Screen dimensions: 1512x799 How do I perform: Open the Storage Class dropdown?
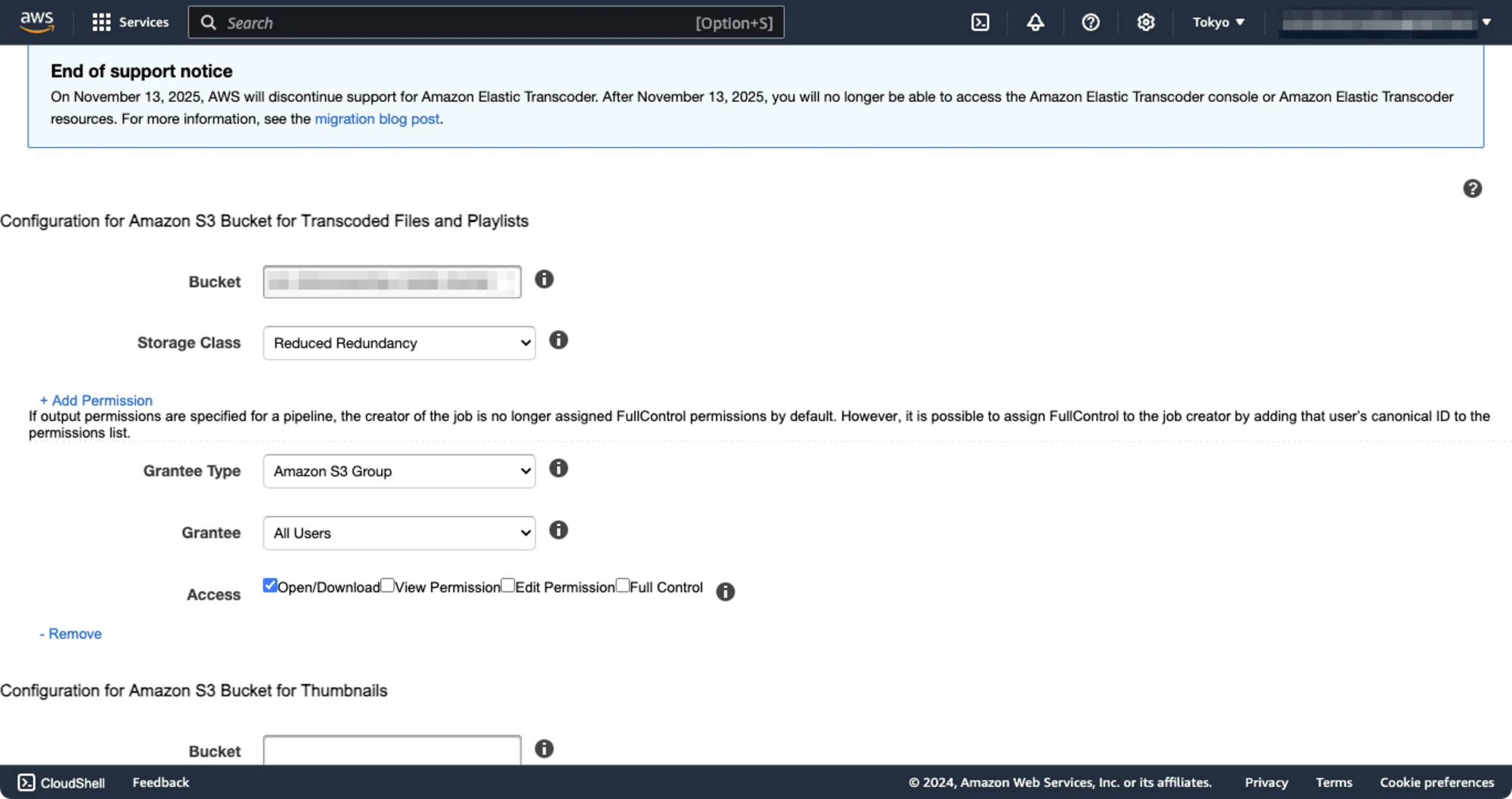pyautogui.click(x=399, y=343)
